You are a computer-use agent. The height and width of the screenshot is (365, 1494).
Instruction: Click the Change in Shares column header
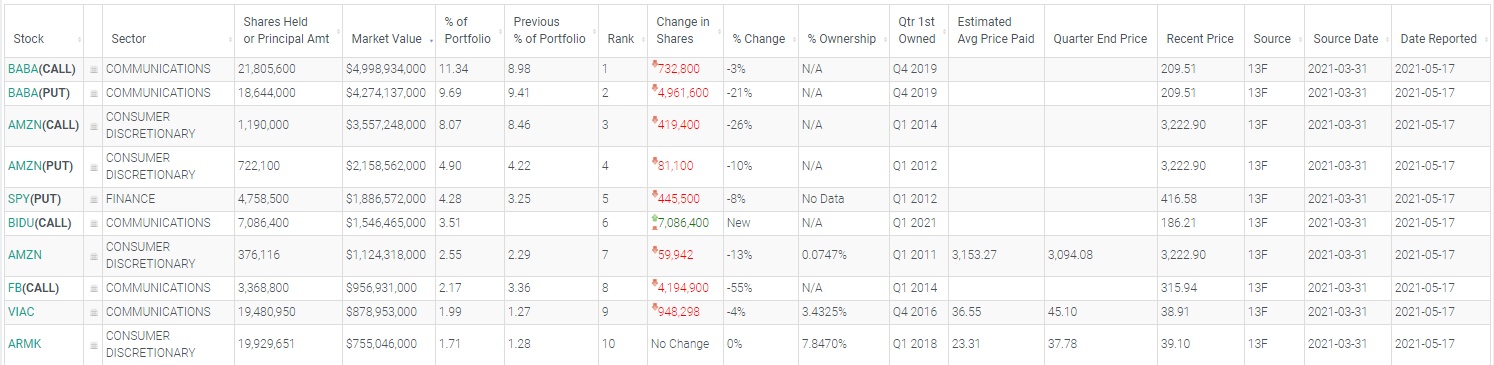pos(683,30)
